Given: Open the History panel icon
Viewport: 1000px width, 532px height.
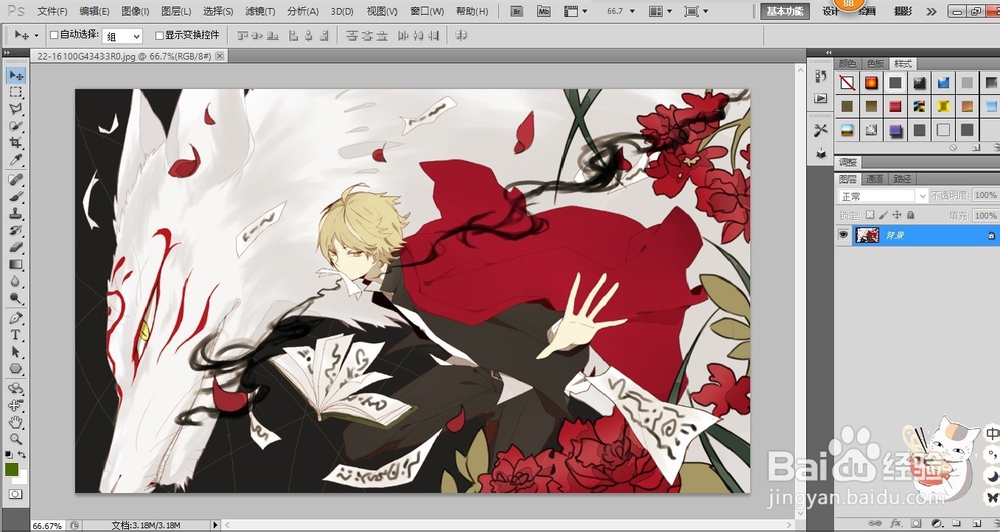Looking at the screenshot, I should click(821, 76).
